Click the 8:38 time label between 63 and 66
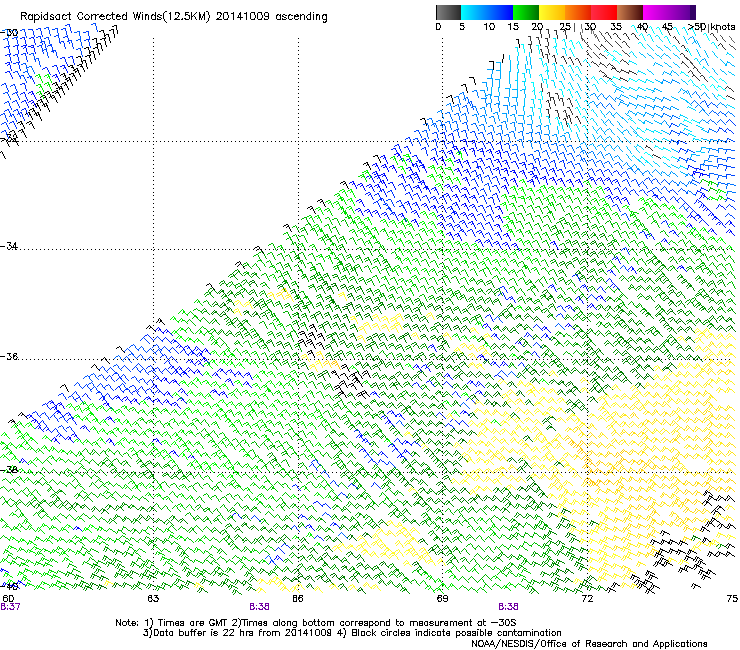 click(x=259, y=607)
